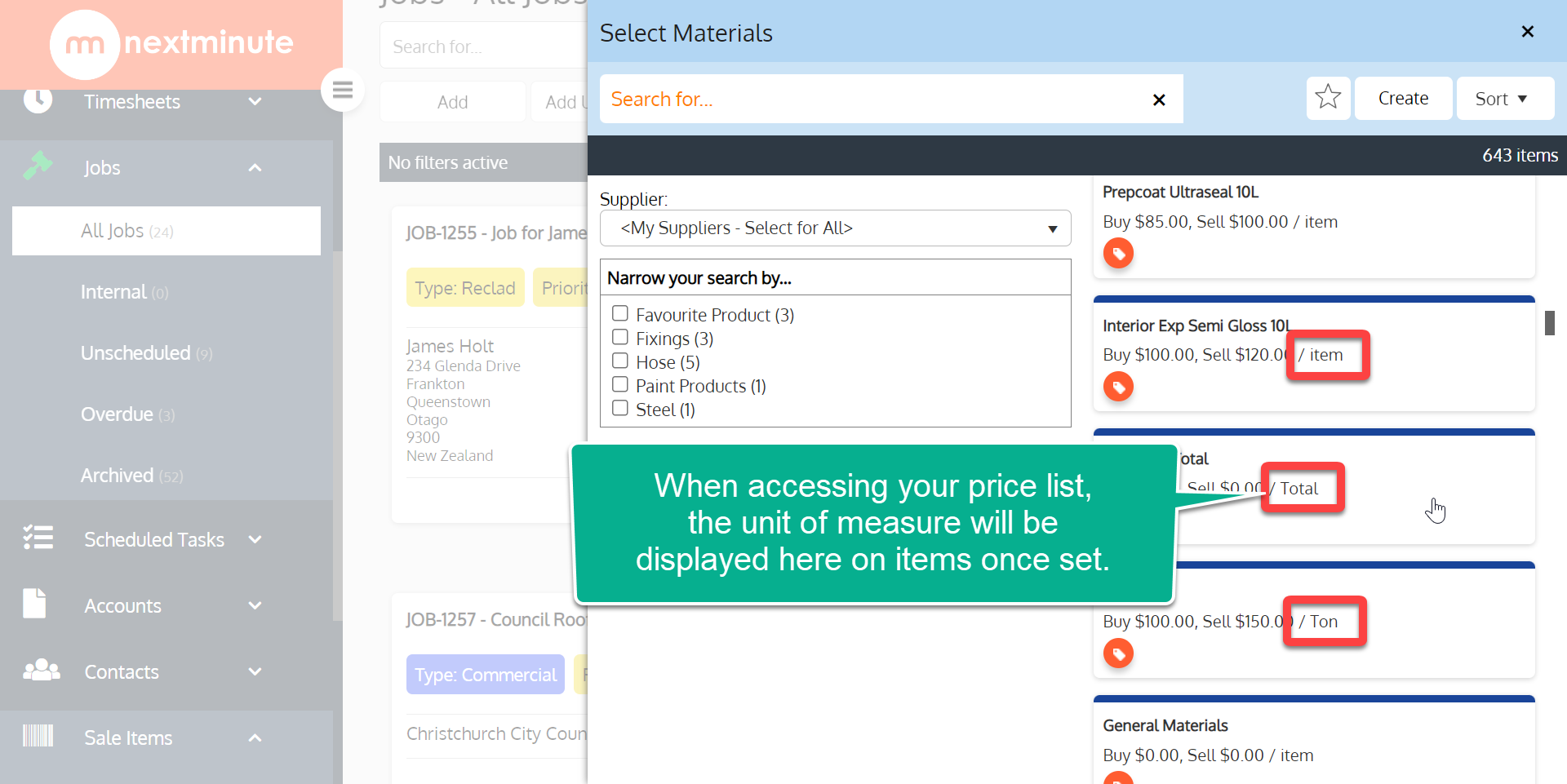The image size is (1567, 784).
Task: Click the Create button
Action: (x=1403, y=99)
